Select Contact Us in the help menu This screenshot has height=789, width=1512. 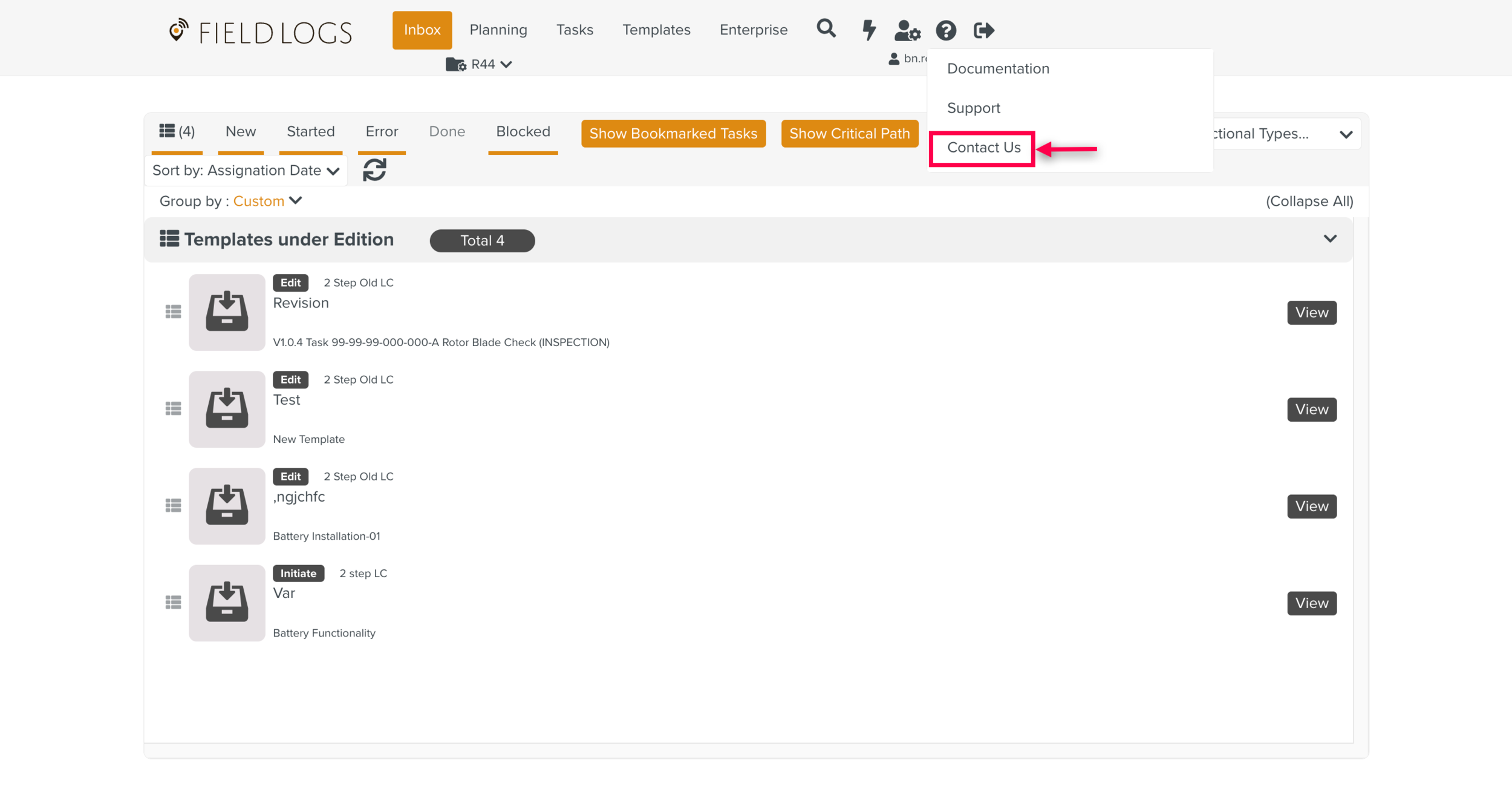pyautogui.click(x=983, y=148)
